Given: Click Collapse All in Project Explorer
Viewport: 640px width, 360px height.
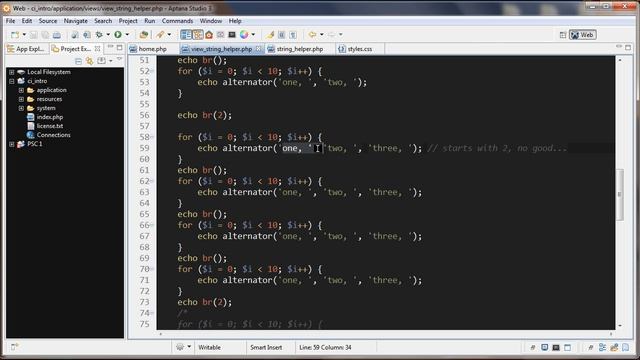Looking at the screenshot, I should [78, 61].
